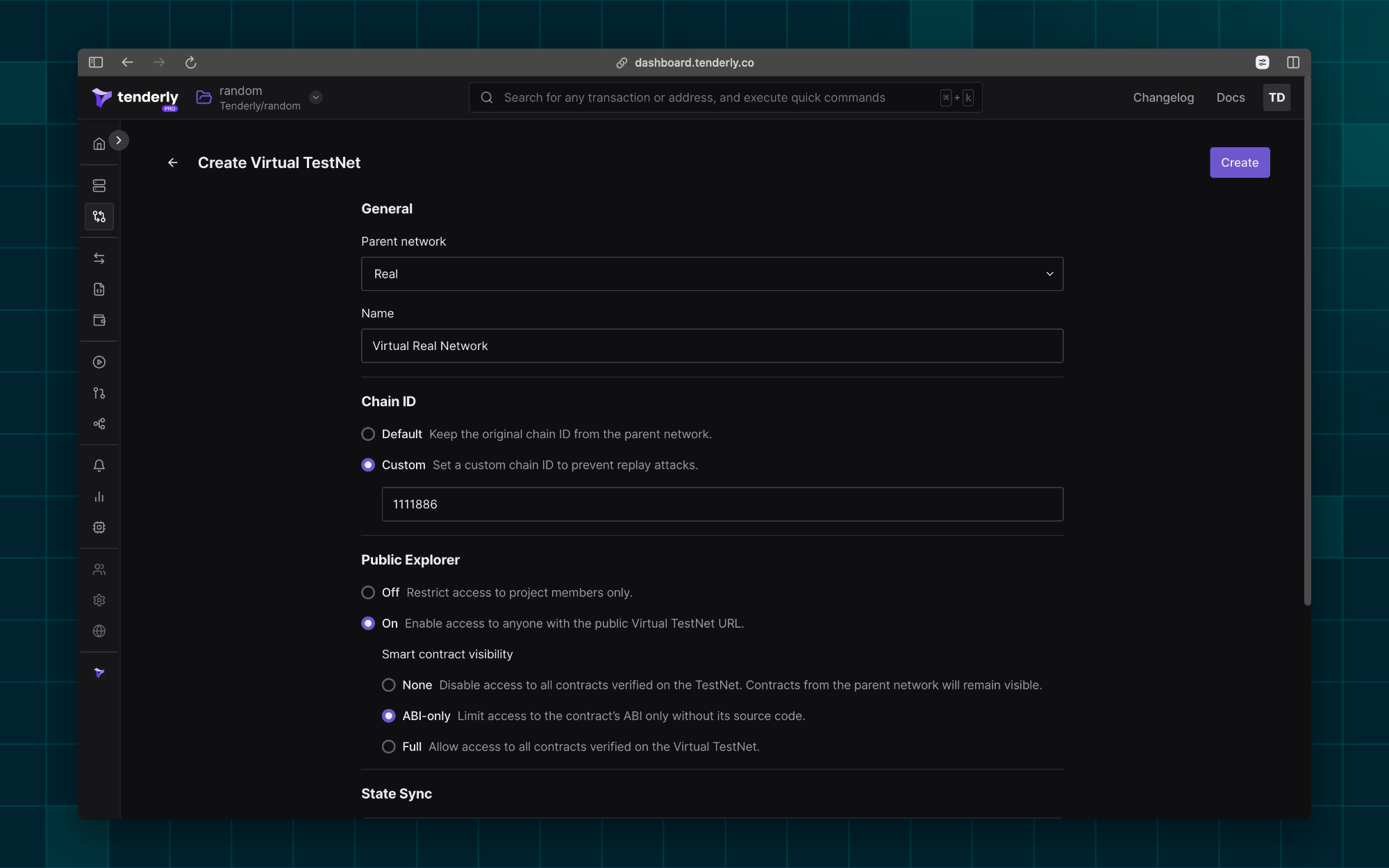This screenshot has width=1389, height=868.
Task: Expand the random project switcher
Action: coord(316,97)
